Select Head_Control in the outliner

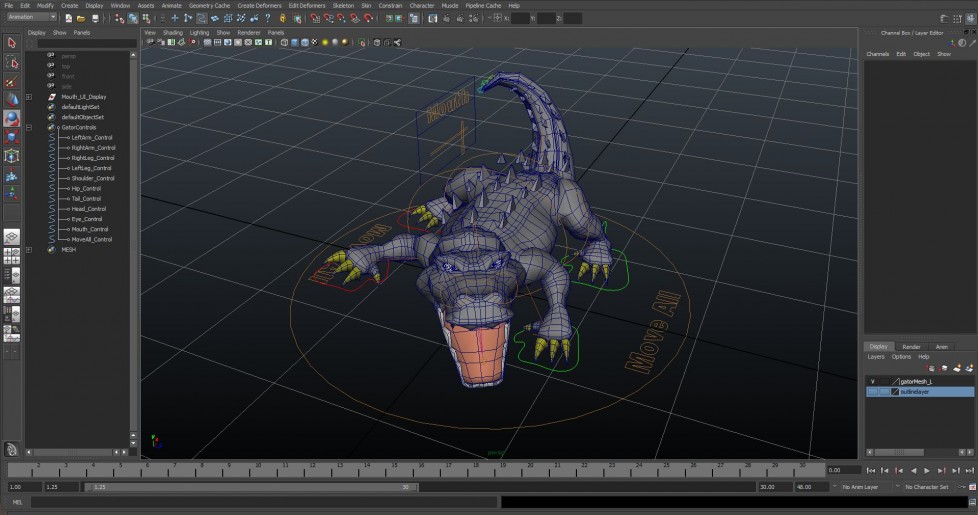point(87,209)
